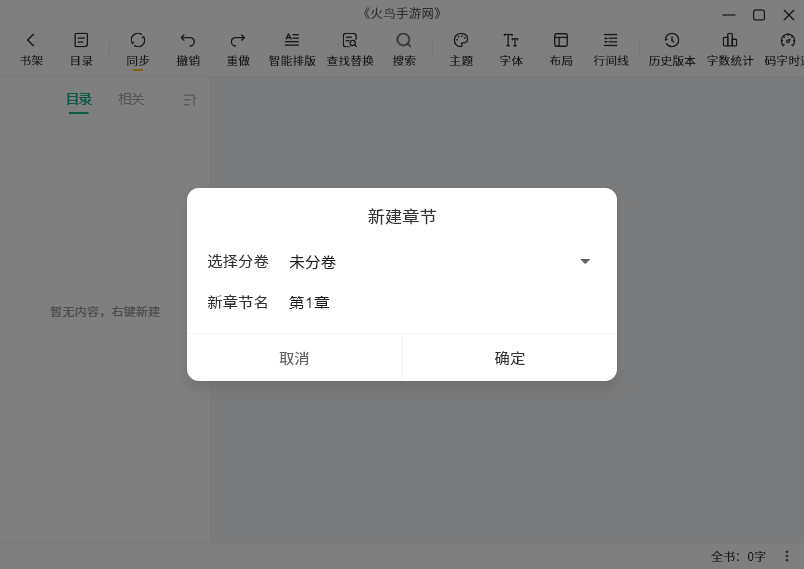This screenshot has height=569, width=804.
Task: Redo with the 重做 icon
Action: [238, 50]
